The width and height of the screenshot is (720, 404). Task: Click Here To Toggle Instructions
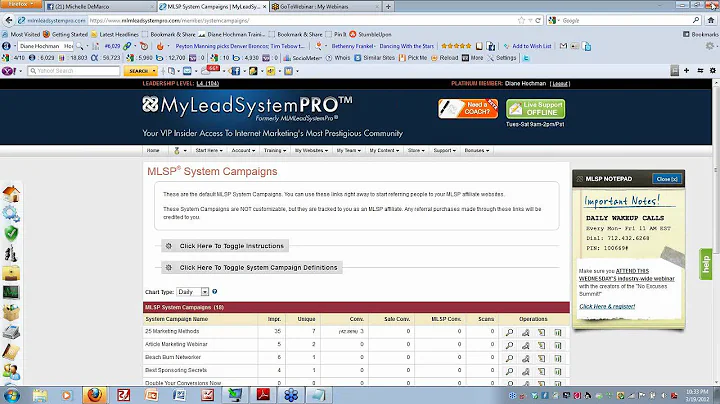[225, 246]
